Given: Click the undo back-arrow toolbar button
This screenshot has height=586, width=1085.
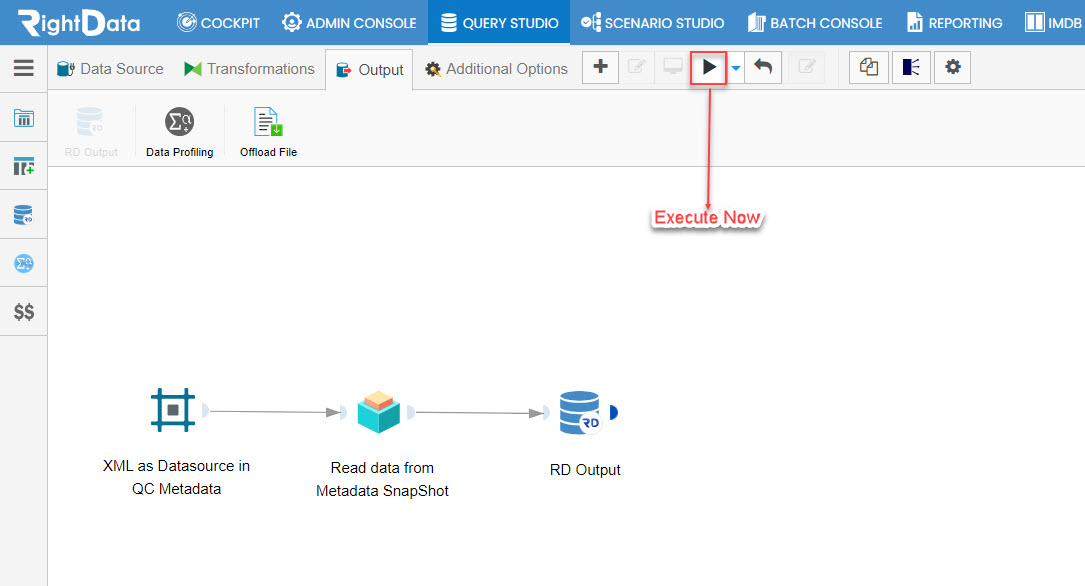Looking at the screenshot, I should pyautogui.click(x=763, y=67).
